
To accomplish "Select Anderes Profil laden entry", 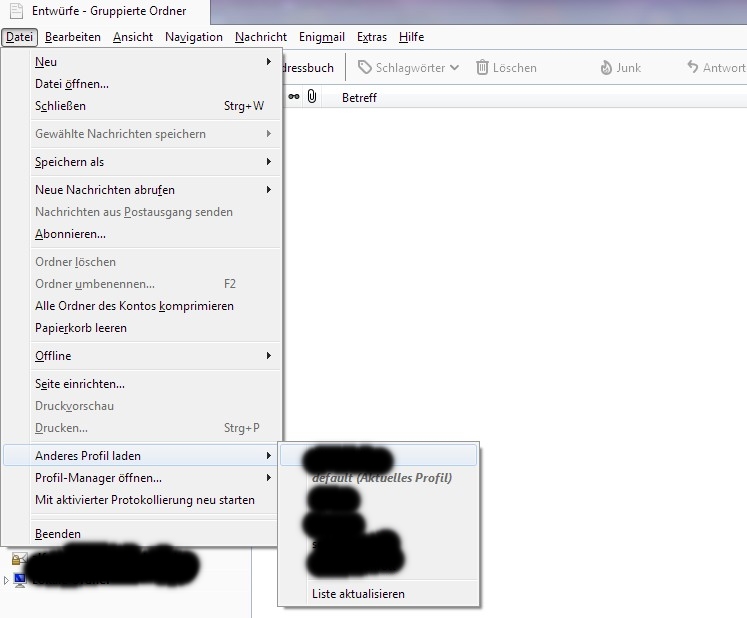I will click(x=141, y=456).
